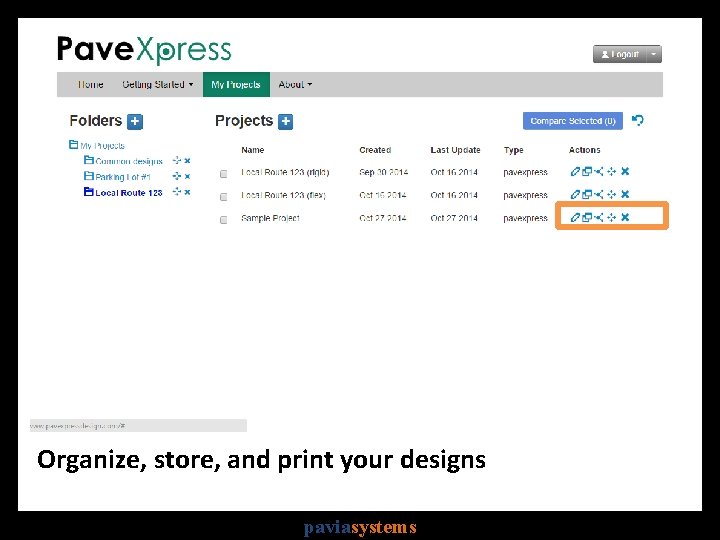The image size is (720, 540).
Task: Move the Local Route 123 (rigid) project
Action: [x=611, y=172]
